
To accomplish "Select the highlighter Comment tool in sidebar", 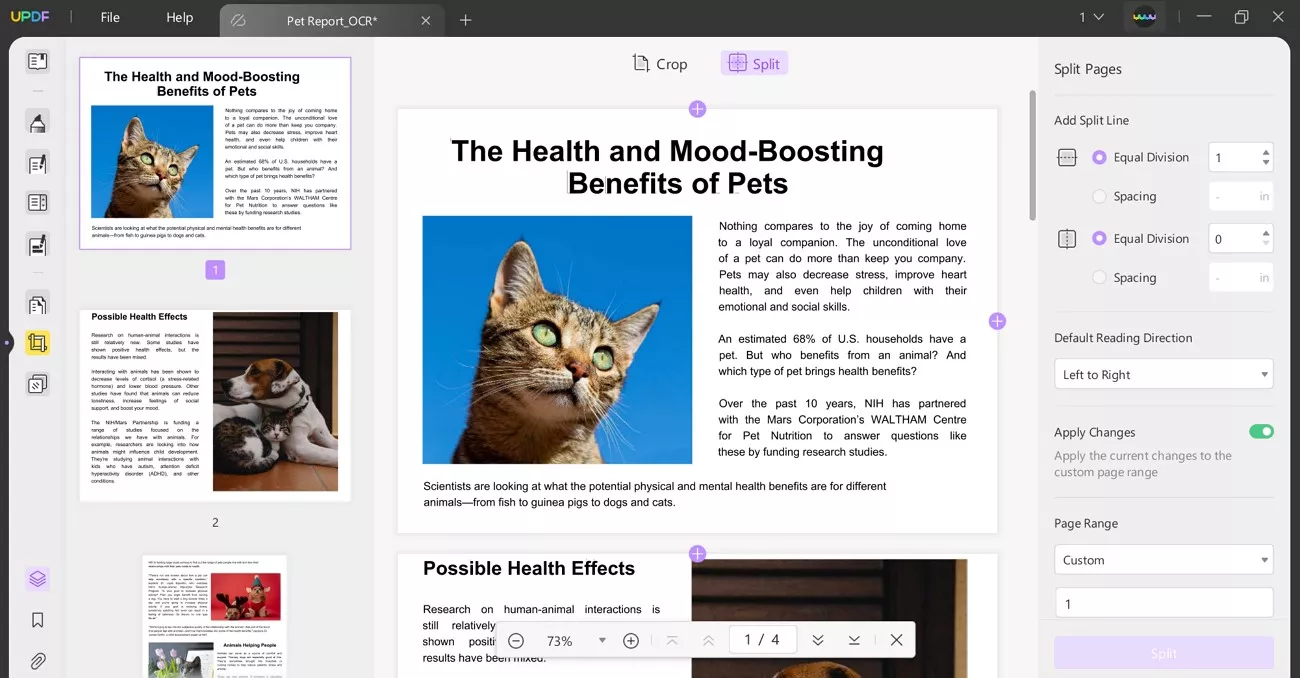I will 37,122.
